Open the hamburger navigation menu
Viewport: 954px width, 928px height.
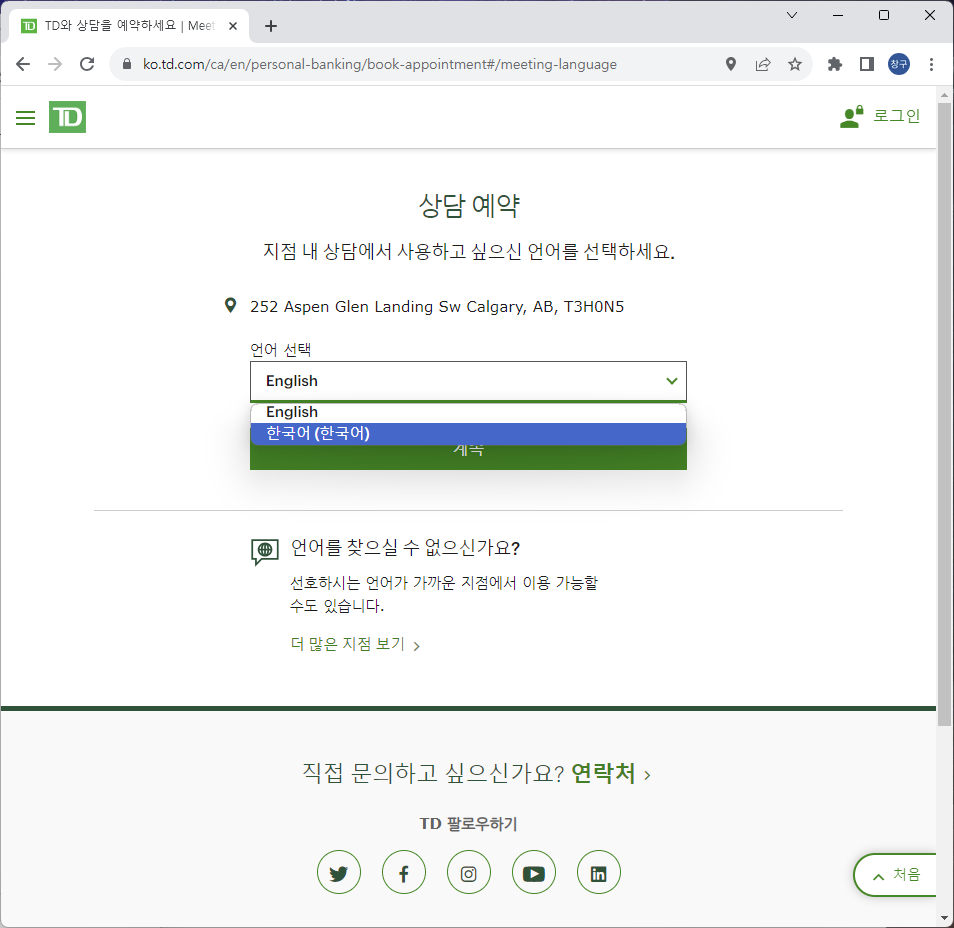tap(25, 117)
